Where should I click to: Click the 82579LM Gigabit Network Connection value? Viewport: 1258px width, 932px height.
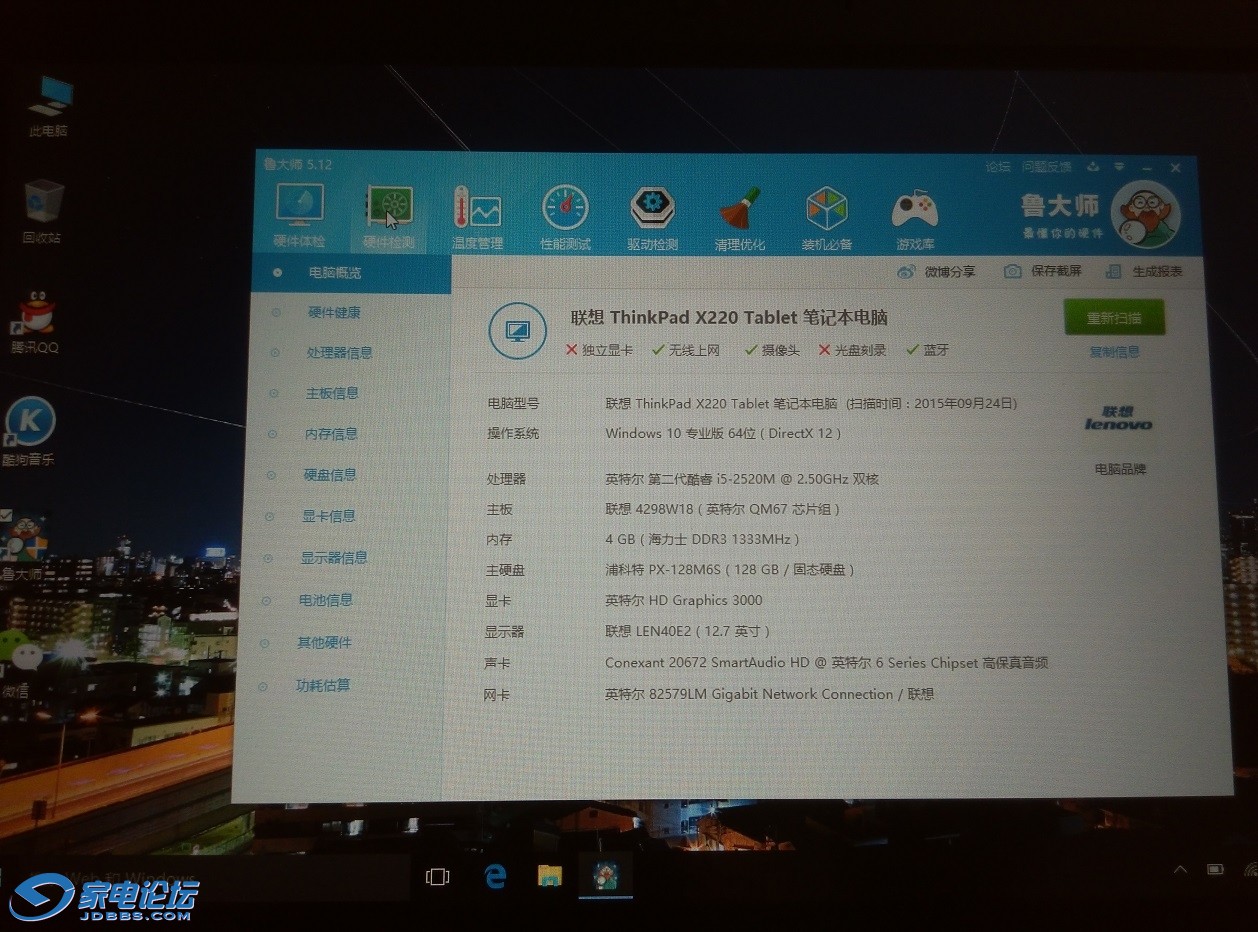pos(770,694)
